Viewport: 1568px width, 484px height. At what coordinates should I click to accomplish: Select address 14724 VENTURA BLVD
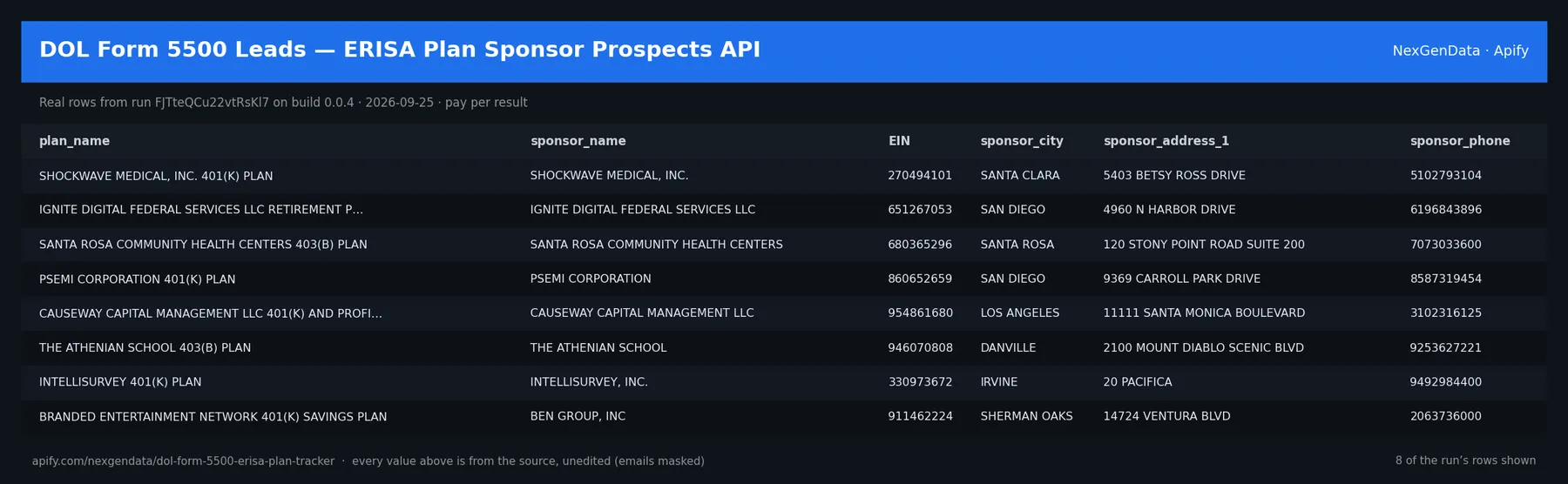point(1166,417)
